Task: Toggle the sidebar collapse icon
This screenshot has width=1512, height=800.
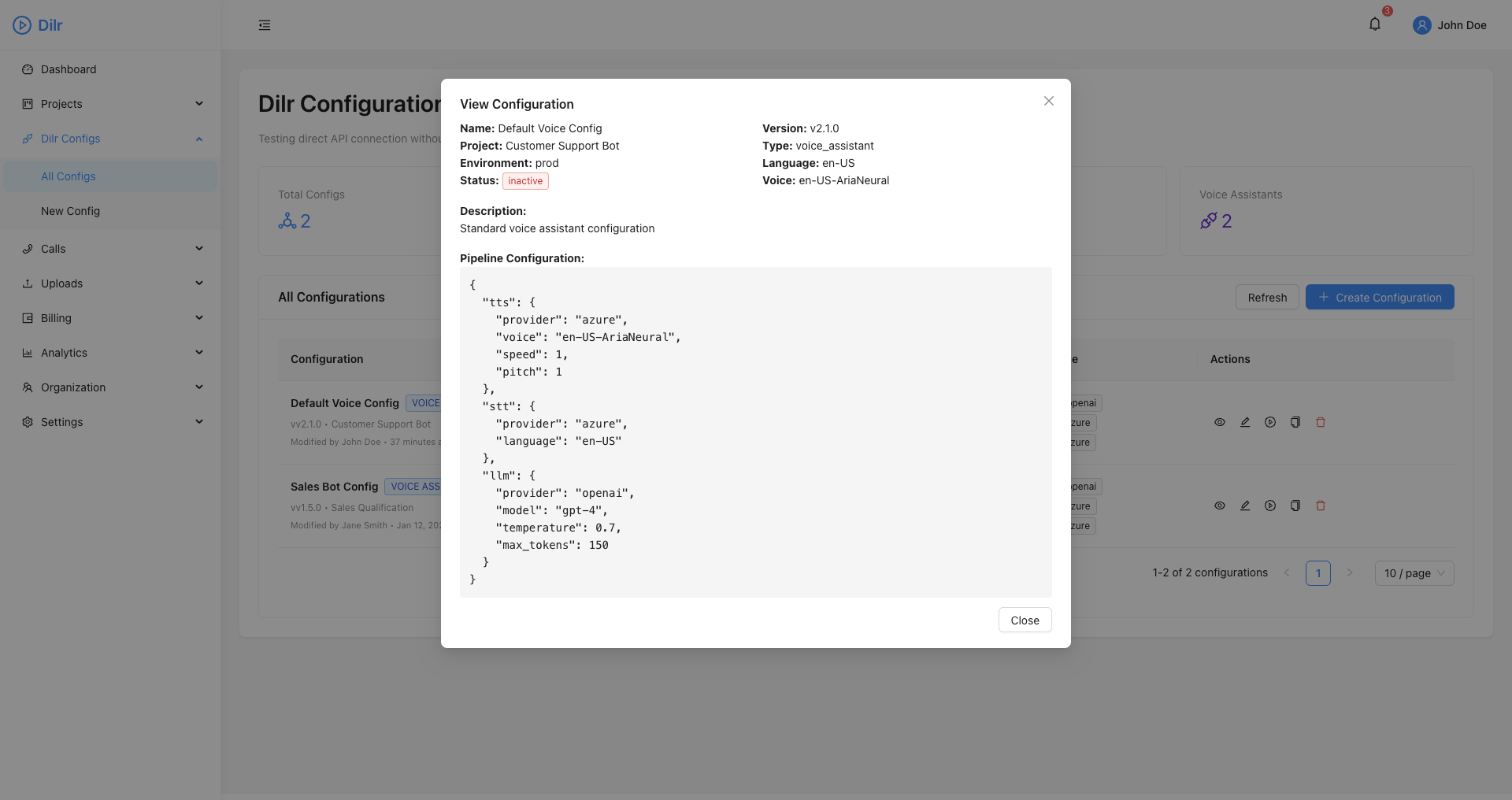Action: pyautogui.click(x=265, y=25)
